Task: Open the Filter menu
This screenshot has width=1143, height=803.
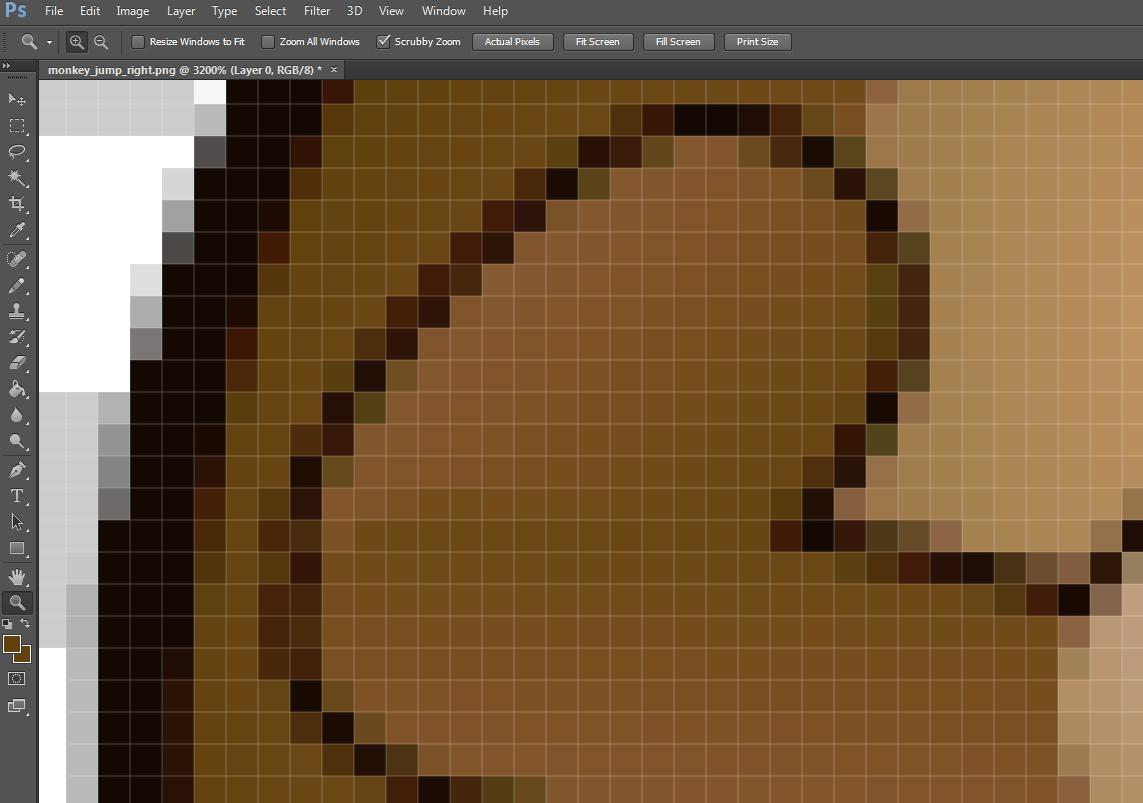Action: point(317,11)
